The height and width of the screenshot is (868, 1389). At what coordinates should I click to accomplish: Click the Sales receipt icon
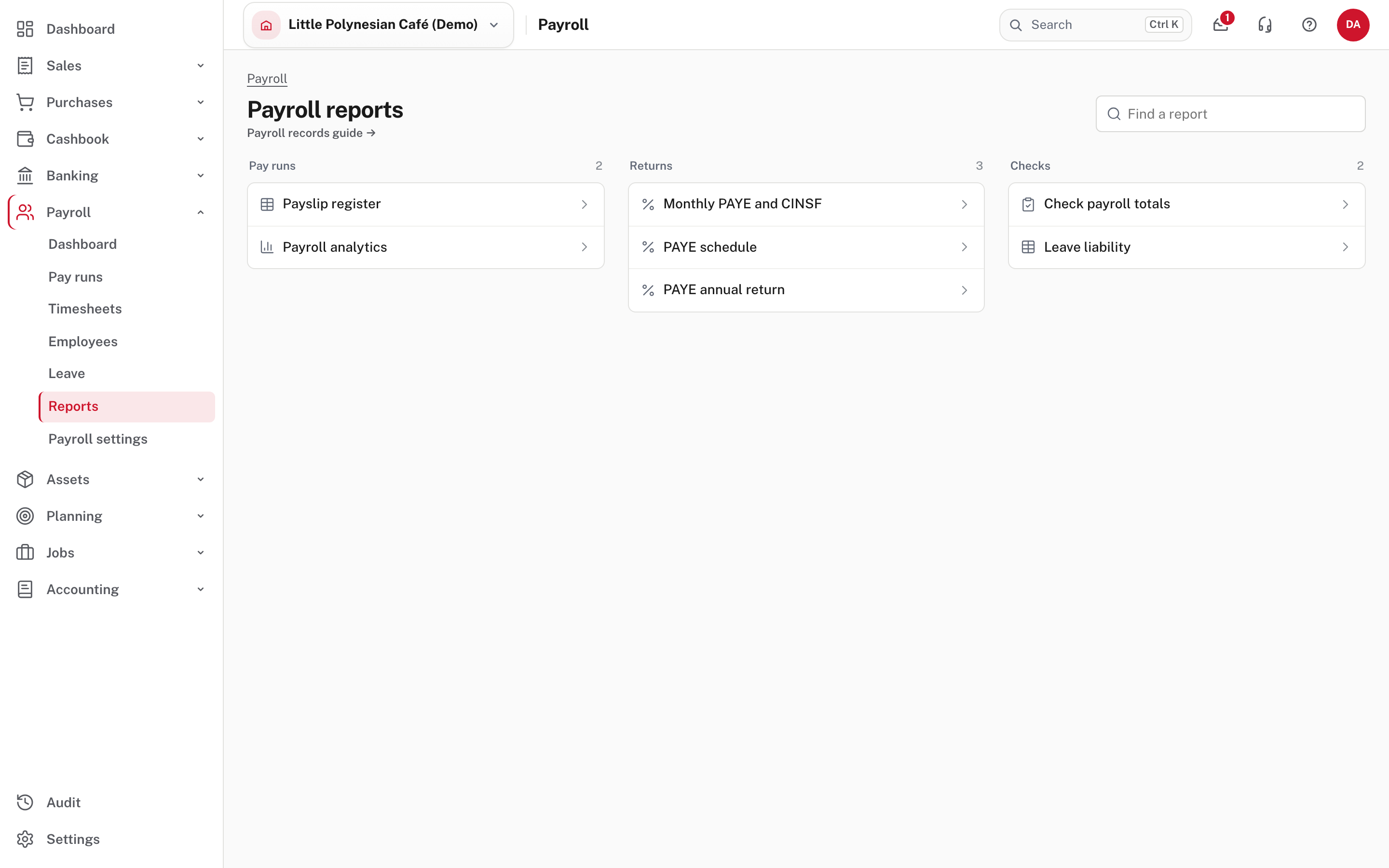pyautogui.click(x=25, y=66)
